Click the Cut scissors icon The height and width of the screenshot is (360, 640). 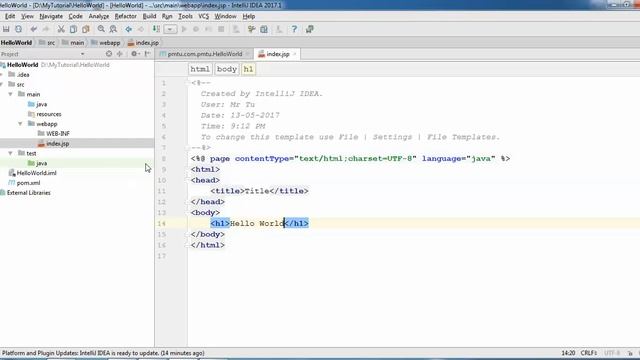(61, 29)
